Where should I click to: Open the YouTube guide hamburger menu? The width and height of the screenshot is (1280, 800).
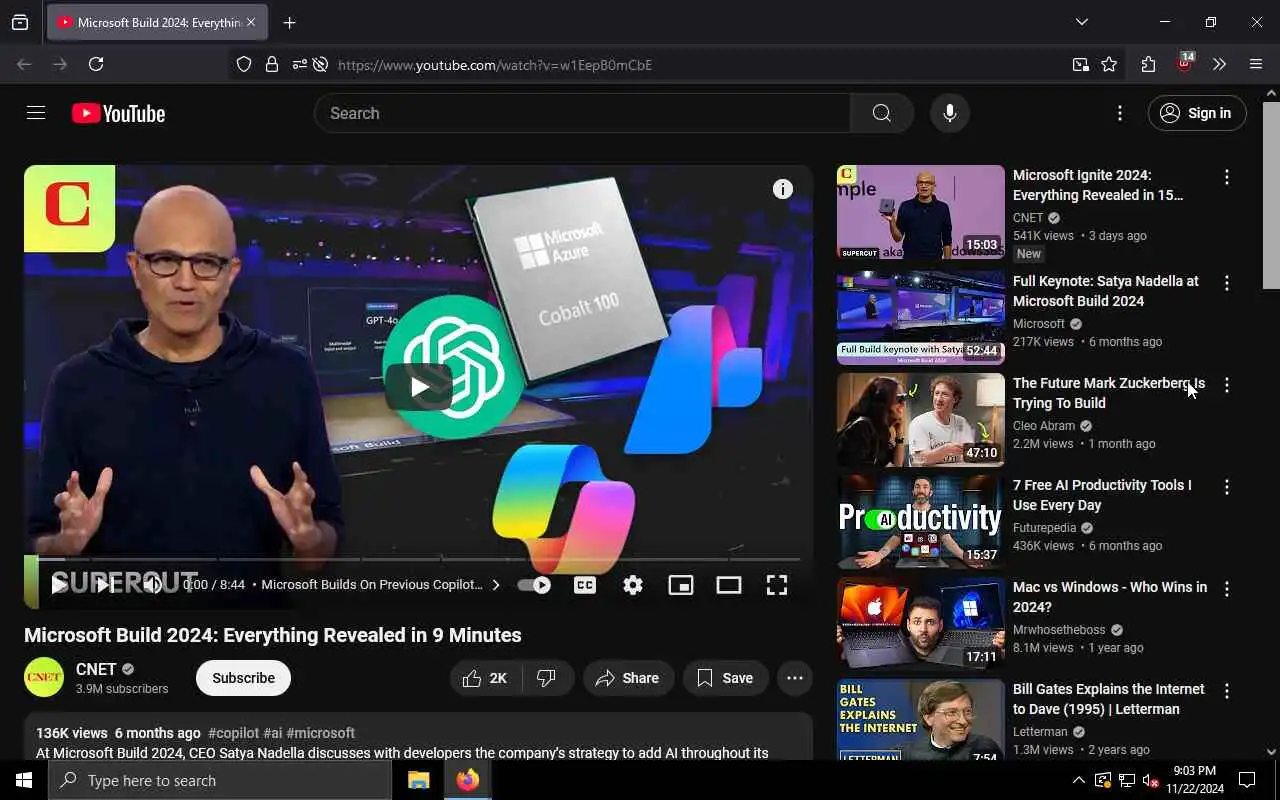[36, 113]
